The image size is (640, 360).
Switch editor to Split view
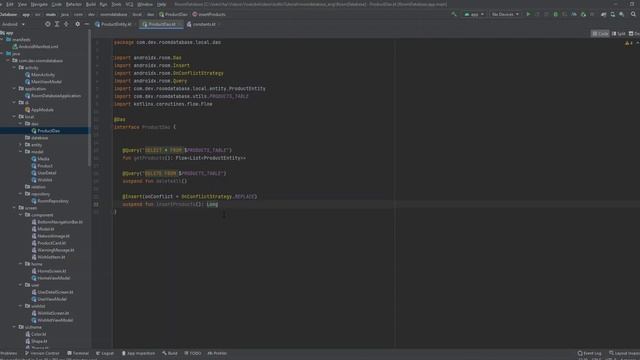point(618,33)
